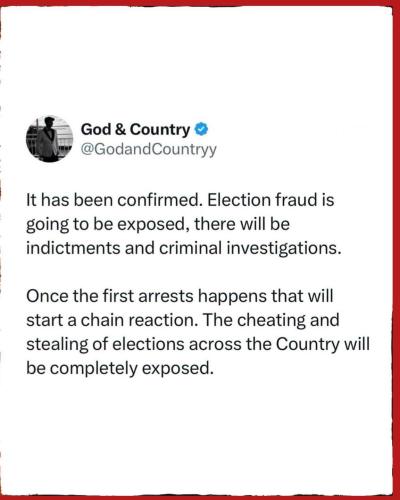Screen dimensions: 400x500
Task: Click the line 'indictments and criminal investigations.'
Action: [x=184, y=248]
